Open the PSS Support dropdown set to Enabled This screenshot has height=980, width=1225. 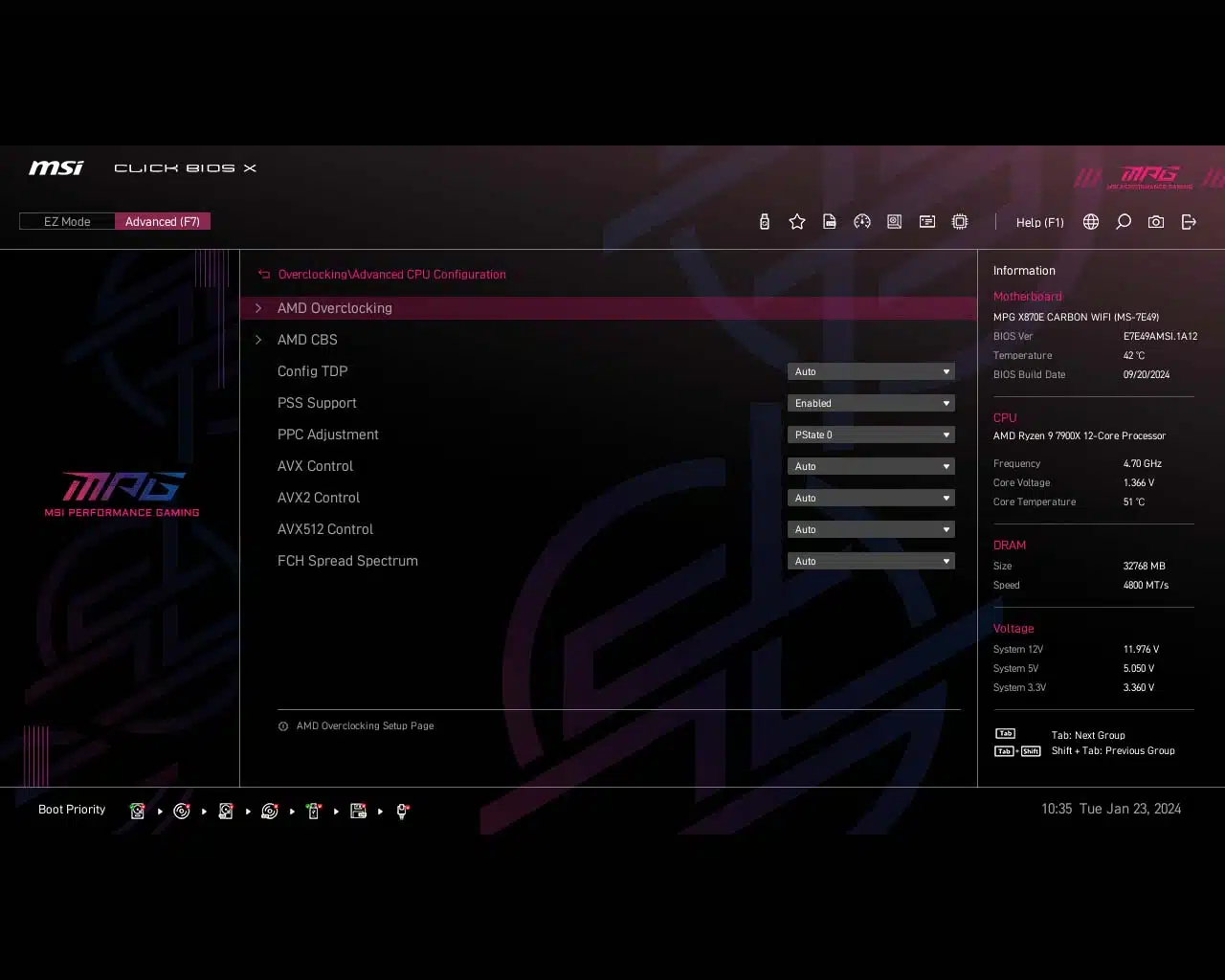[x=871, y=403]
